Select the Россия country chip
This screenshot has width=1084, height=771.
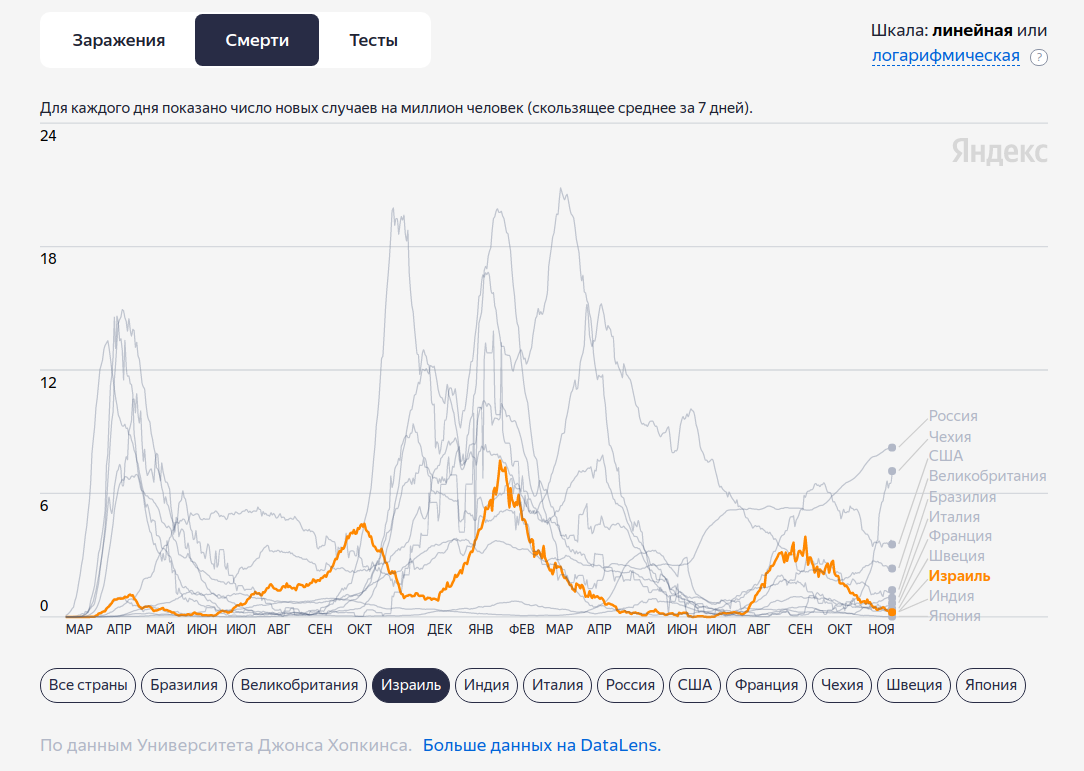click(x=630, y=685)
